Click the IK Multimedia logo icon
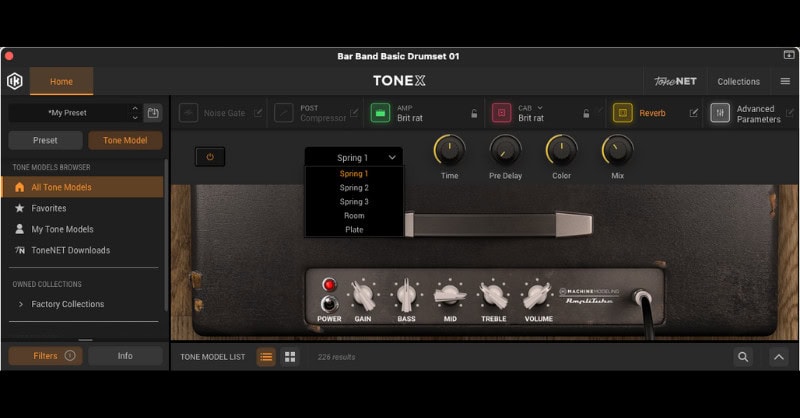 15,81
